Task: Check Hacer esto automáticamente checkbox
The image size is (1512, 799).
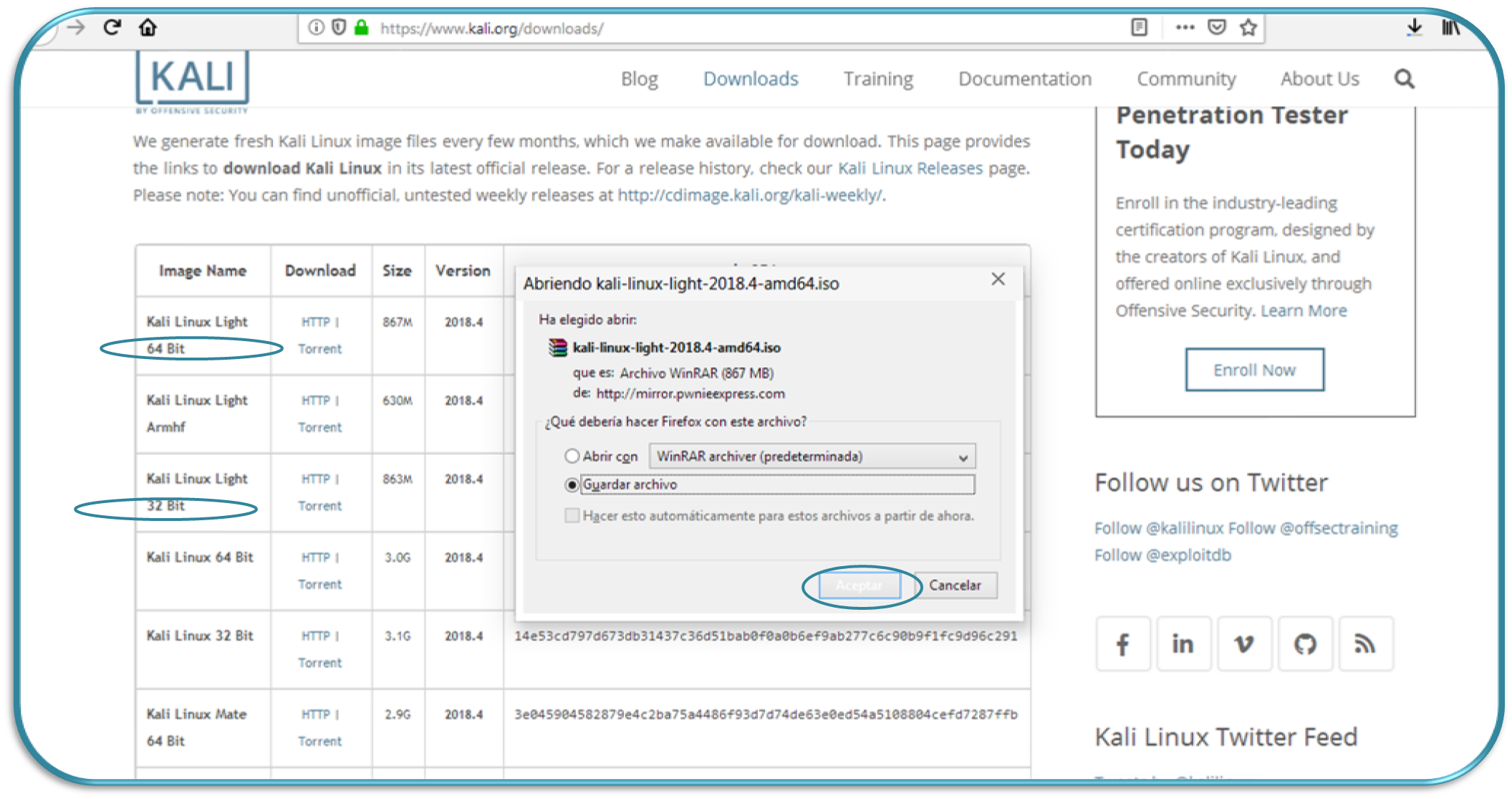Action: tap(572, 515)
